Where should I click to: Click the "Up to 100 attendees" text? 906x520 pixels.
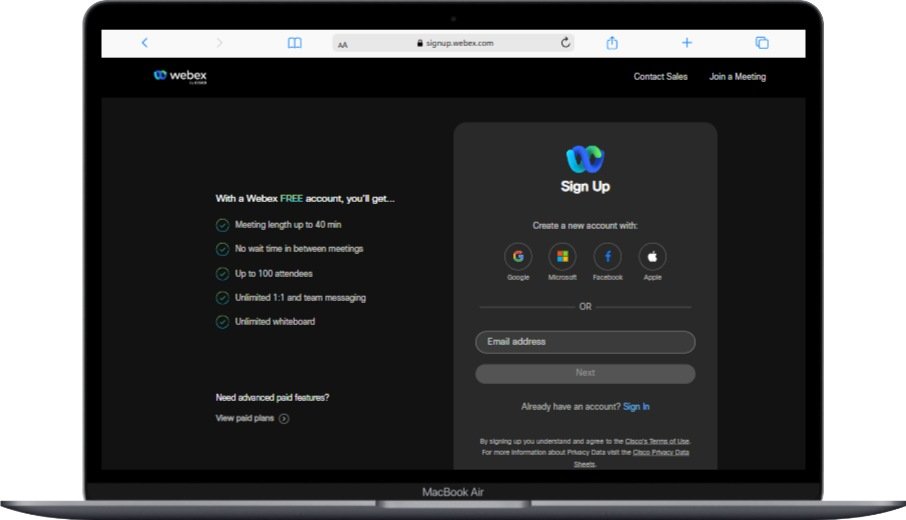pos(273,273)
